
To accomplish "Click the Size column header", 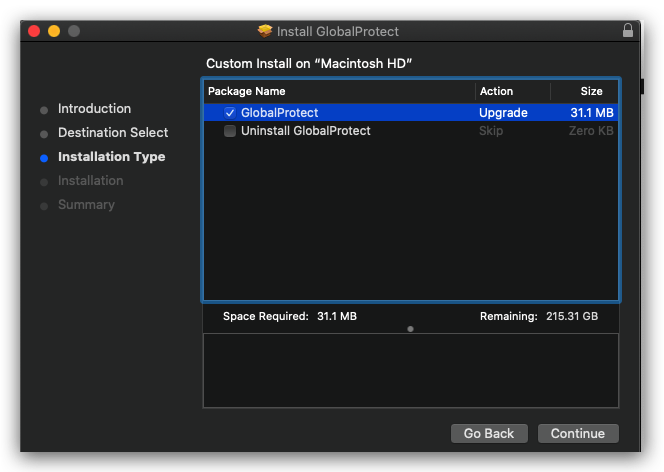I will [x=591, y=91].
